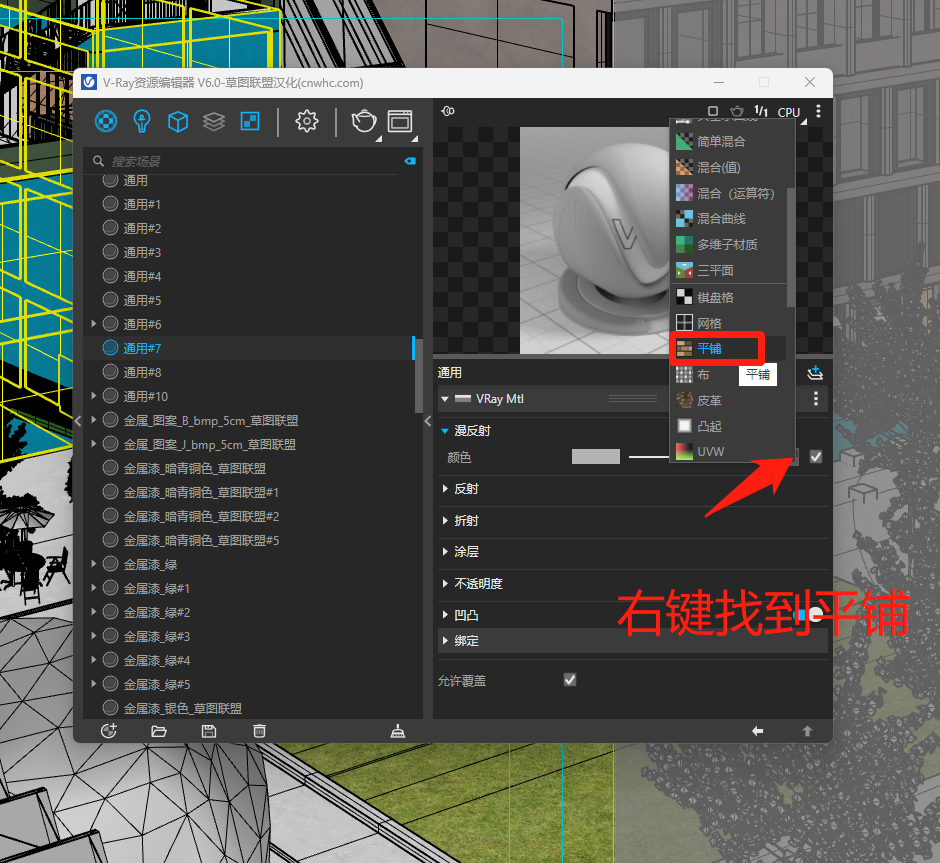Expand the 涂层 section
940x863 pixels.
445,551
